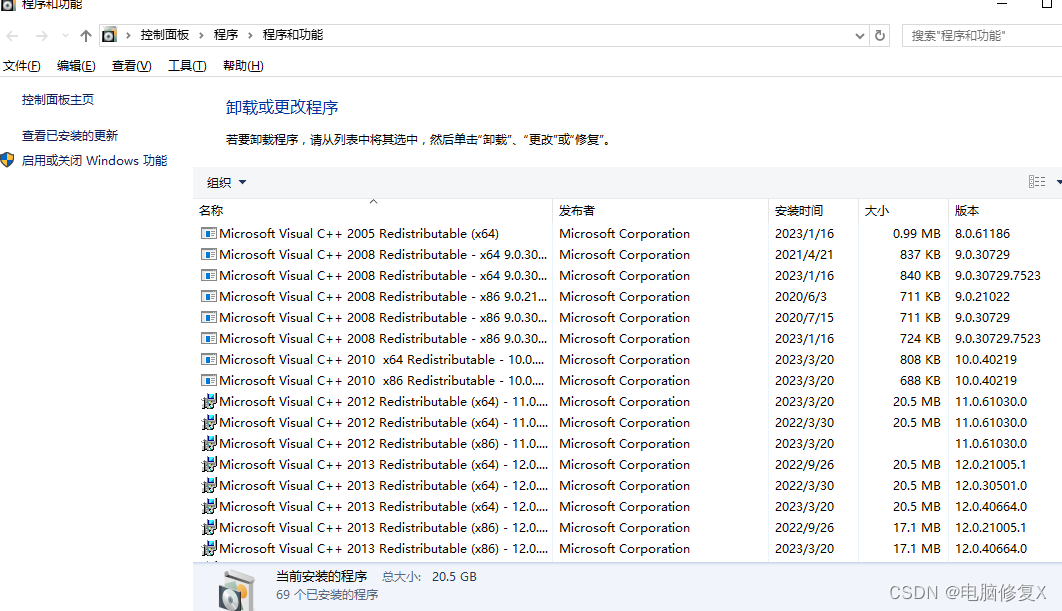Open 控制面板主页 link
This screenshot has width=1062, height=611.
click(58, 100)
